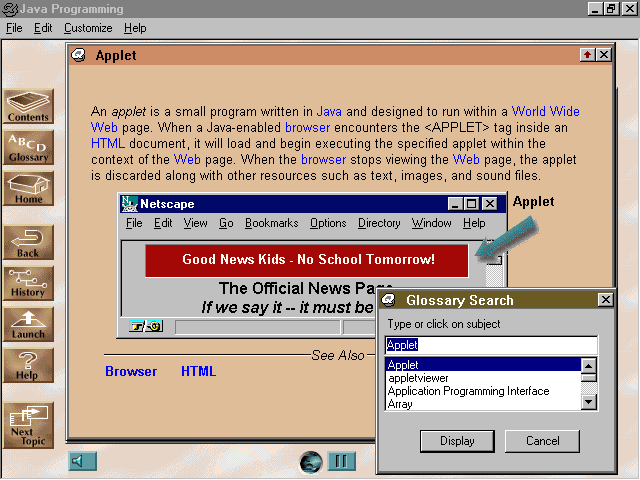Close the Glossary Search dialog
The width and height of the screenshot is (640, 480).
(x=606, y=300)
